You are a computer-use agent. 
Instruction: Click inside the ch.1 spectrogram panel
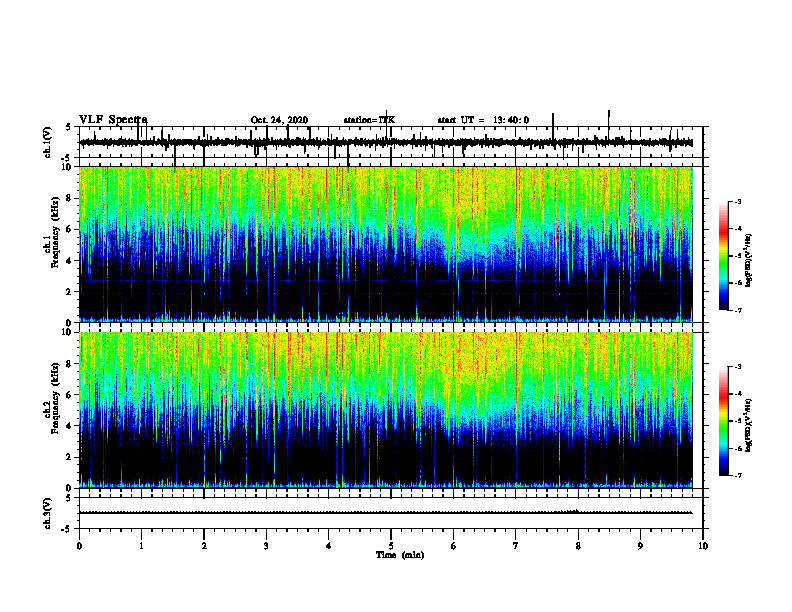[x=386, y=244]
